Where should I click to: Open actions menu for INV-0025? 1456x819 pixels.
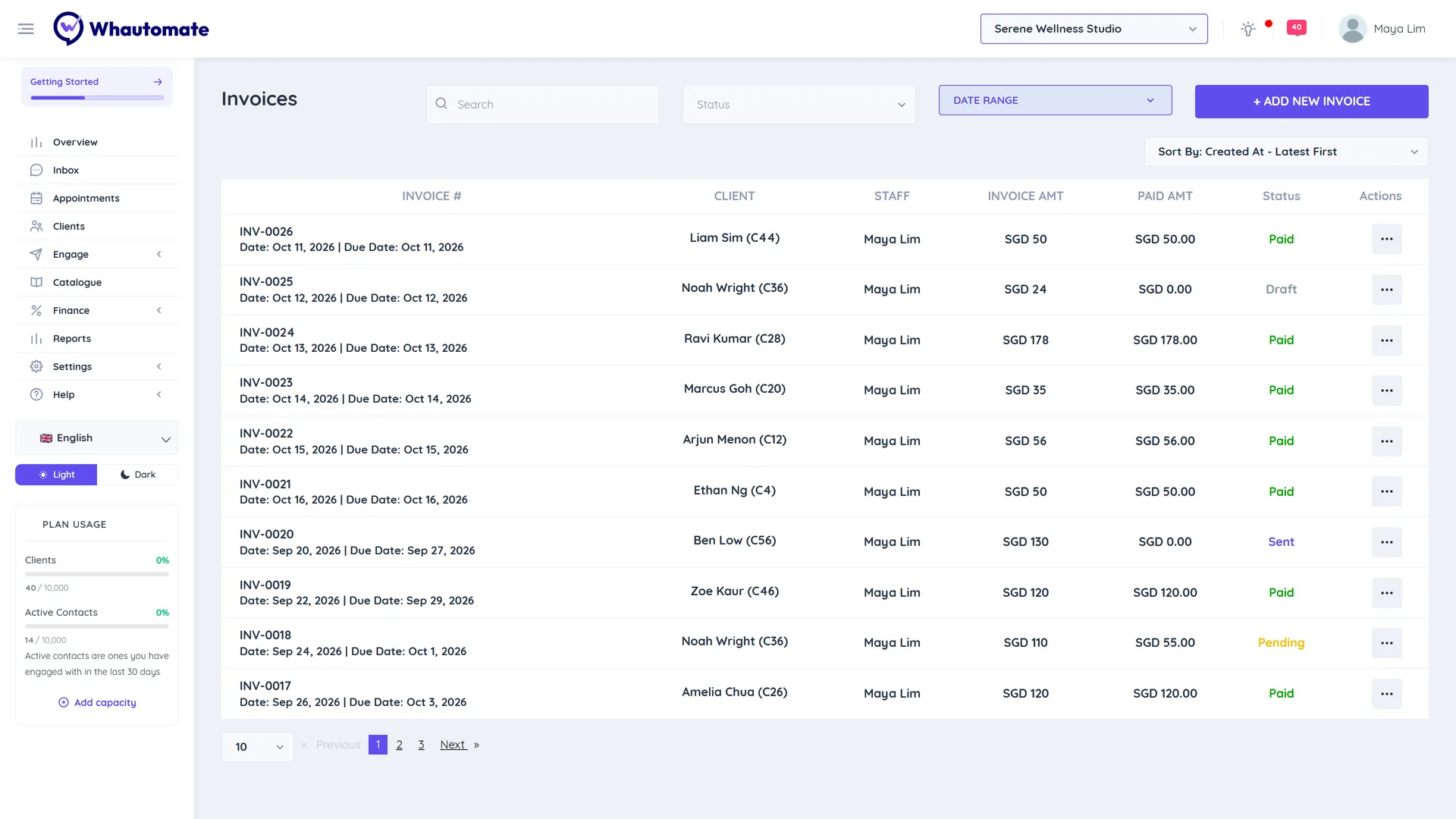[1387, 290]
